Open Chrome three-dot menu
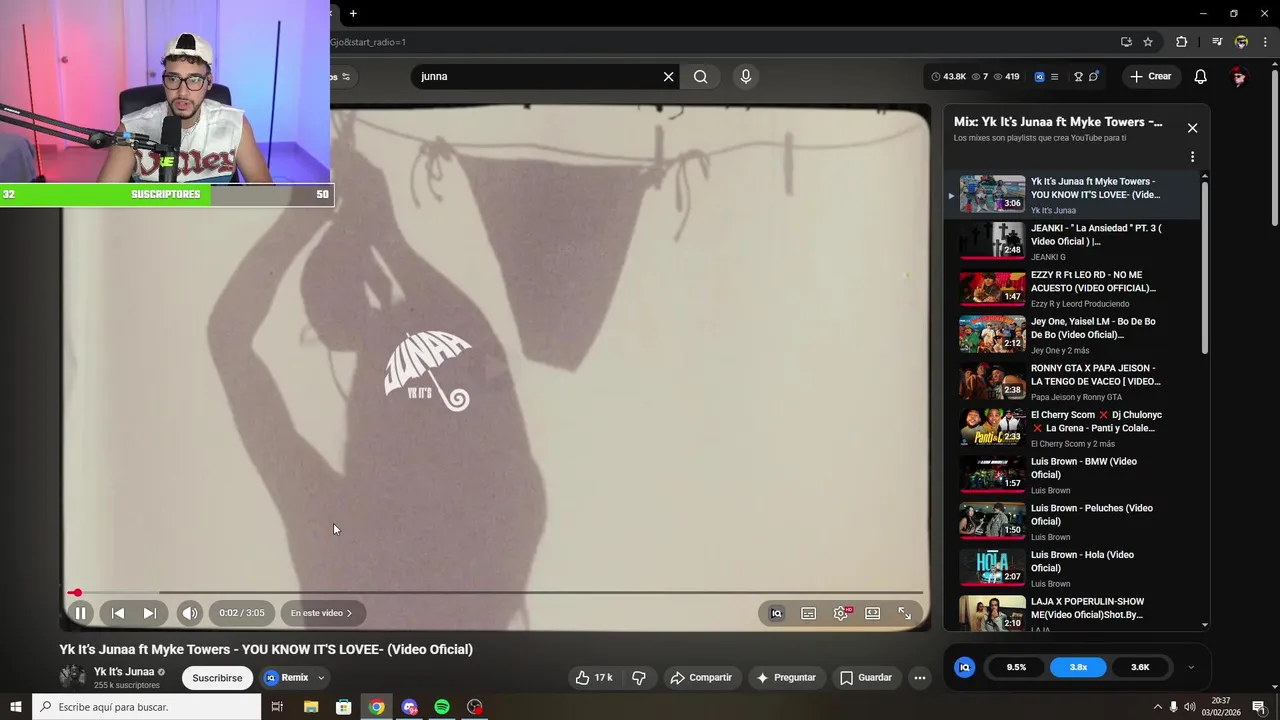Viewport: 1280px width, 720px height. [1265, 42]
